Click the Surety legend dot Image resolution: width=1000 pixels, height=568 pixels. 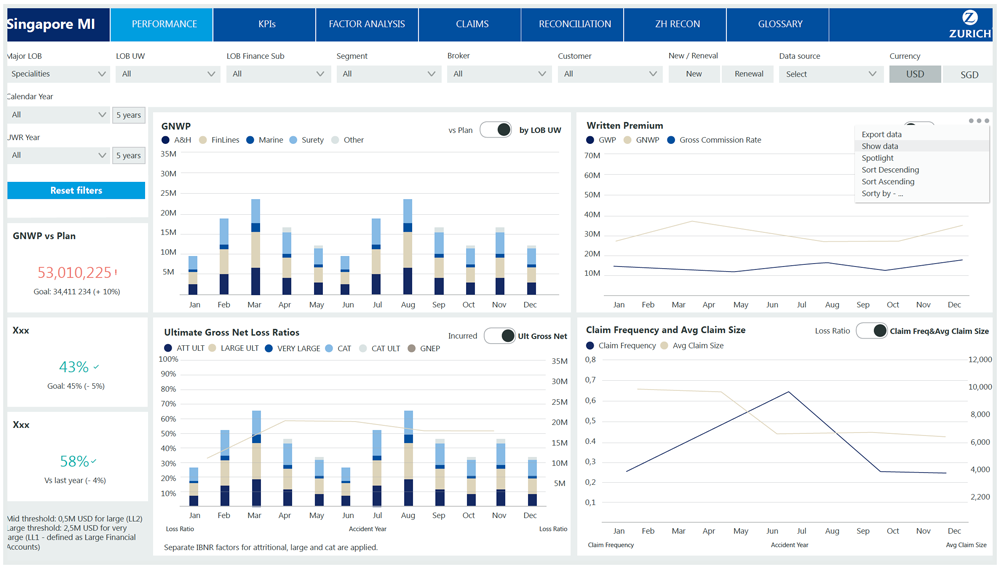coord(294,140)
